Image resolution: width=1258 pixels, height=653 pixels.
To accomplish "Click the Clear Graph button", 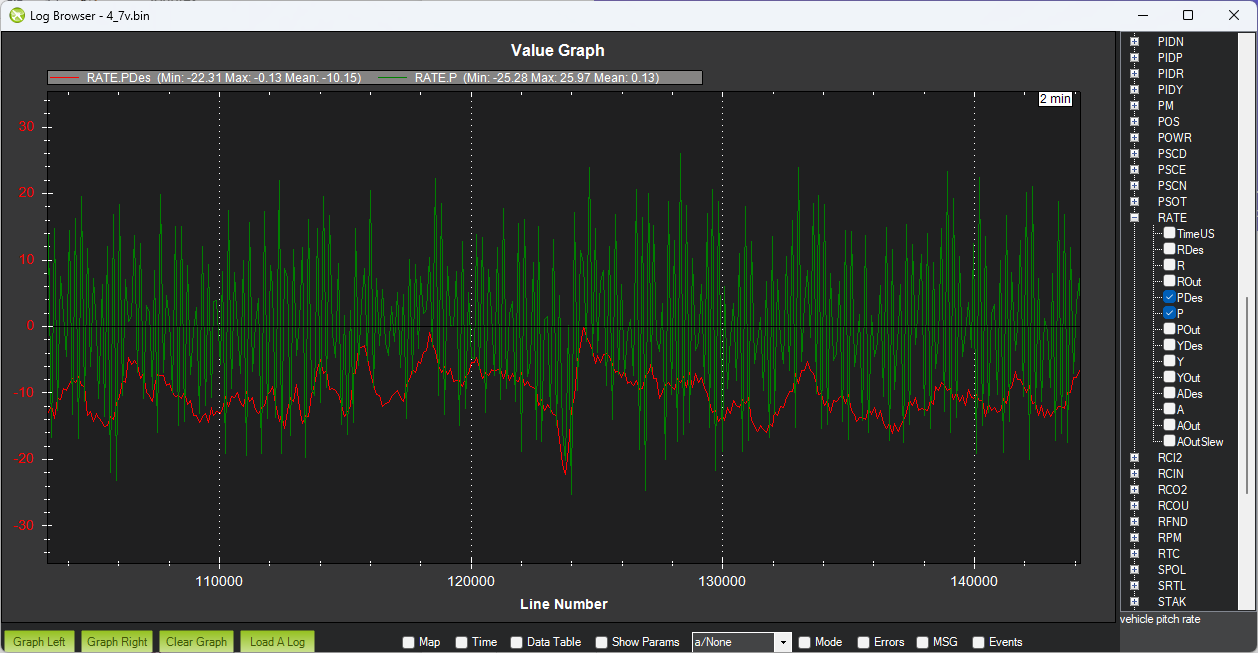I will click(x=197, y=642).
